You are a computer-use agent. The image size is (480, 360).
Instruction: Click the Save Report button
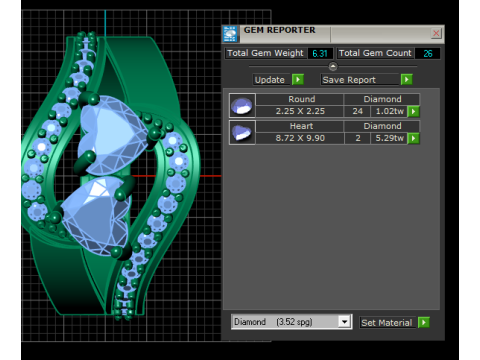tap(360, 80)
